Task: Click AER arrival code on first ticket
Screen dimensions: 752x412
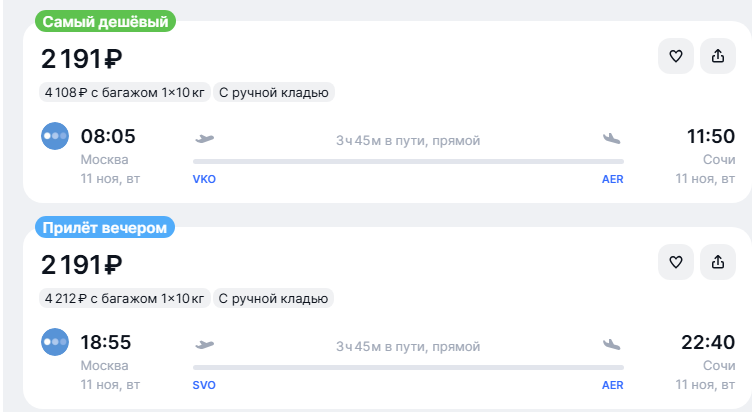Action: (x=612, y=179)
